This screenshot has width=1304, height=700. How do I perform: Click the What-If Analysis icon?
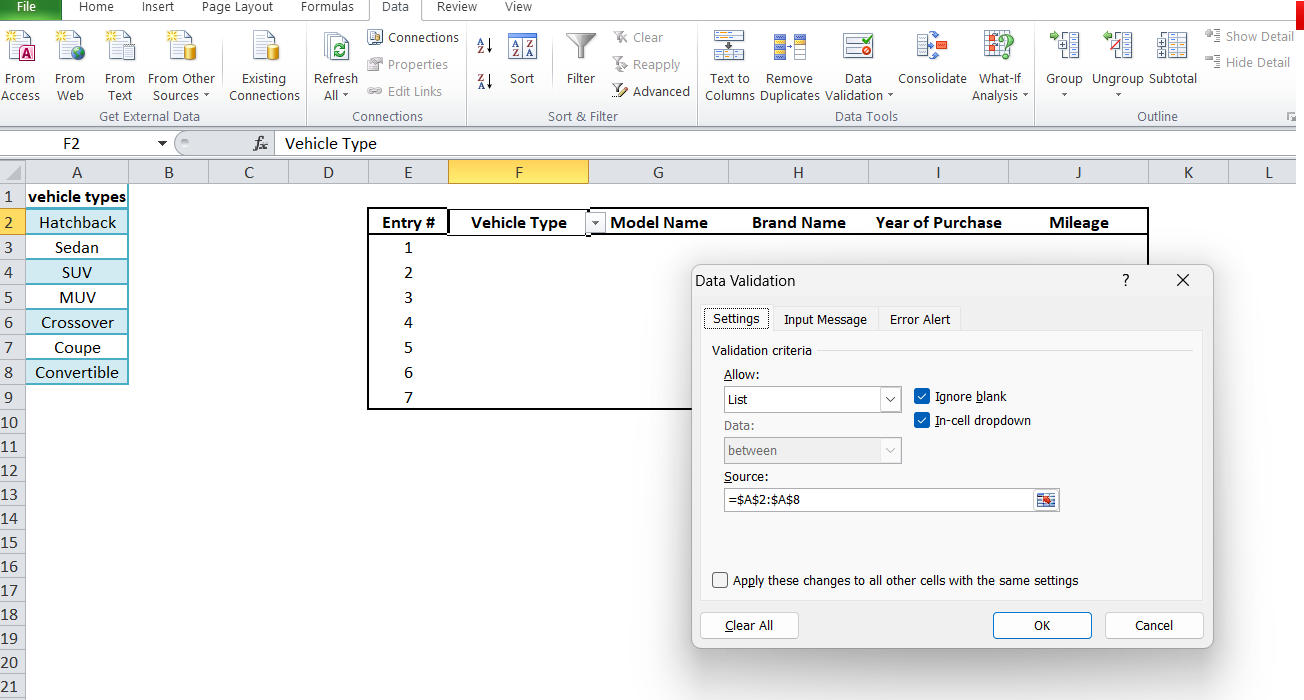coord(999,47)
